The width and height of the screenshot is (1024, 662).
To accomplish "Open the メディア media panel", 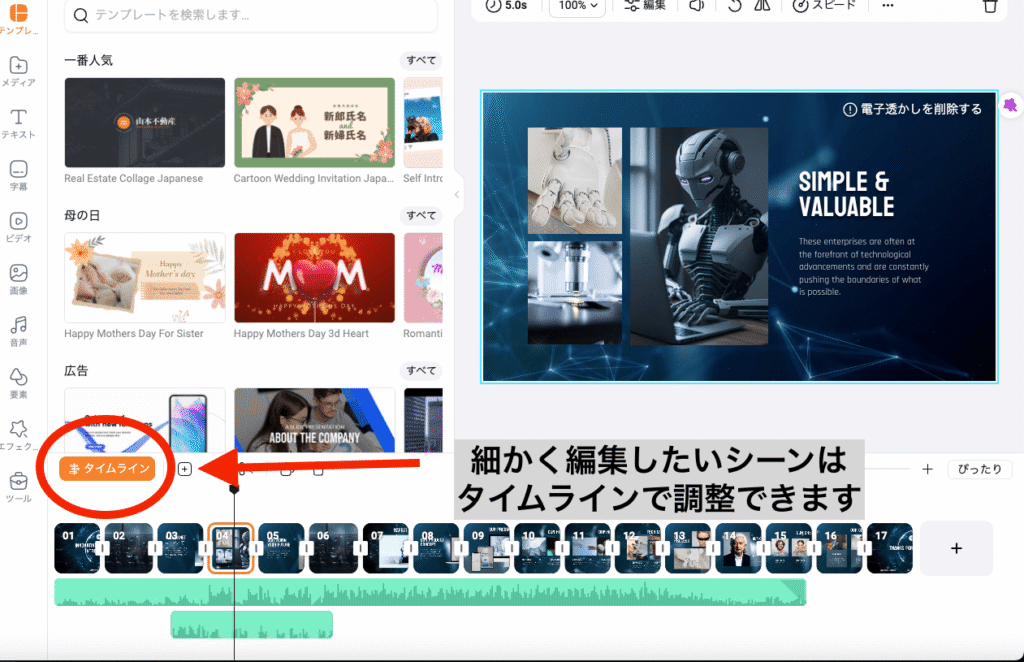I will coord(18,71).
